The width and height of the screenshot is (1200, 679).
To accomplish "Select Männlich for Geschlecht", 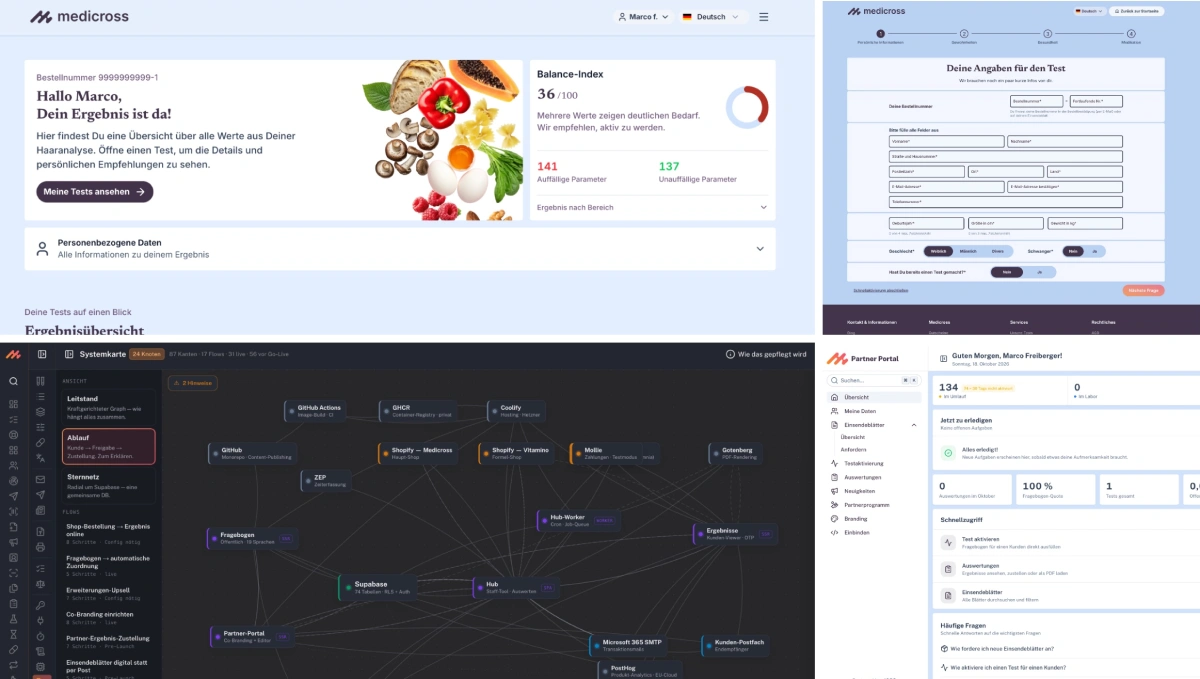I will [967, 251].
